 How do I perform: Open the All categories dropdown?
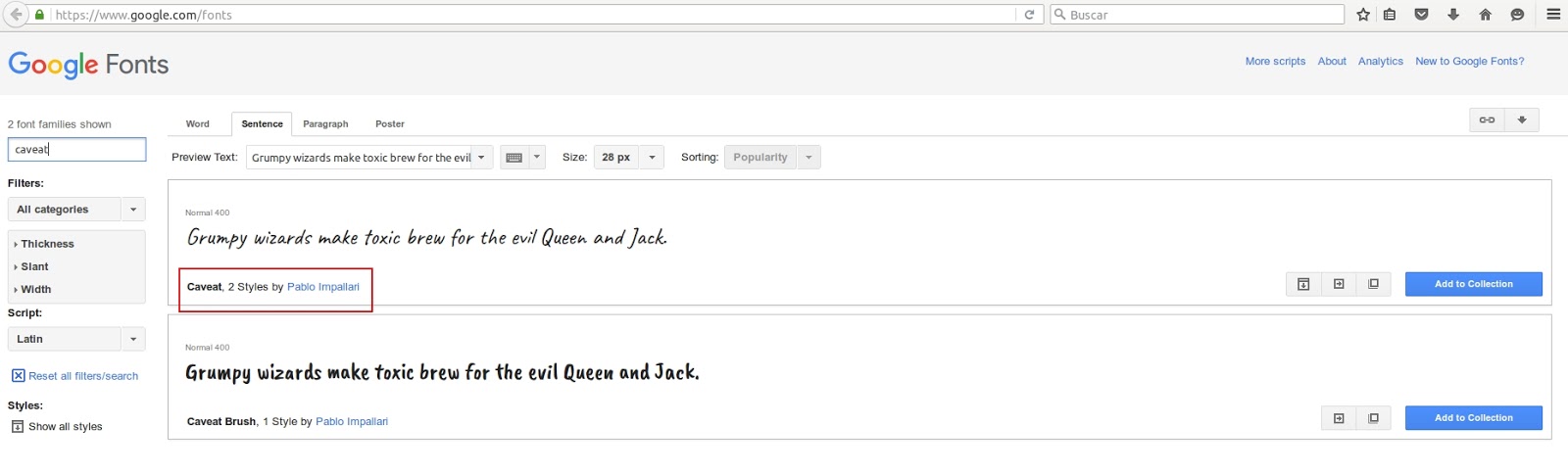coord(76,210)
